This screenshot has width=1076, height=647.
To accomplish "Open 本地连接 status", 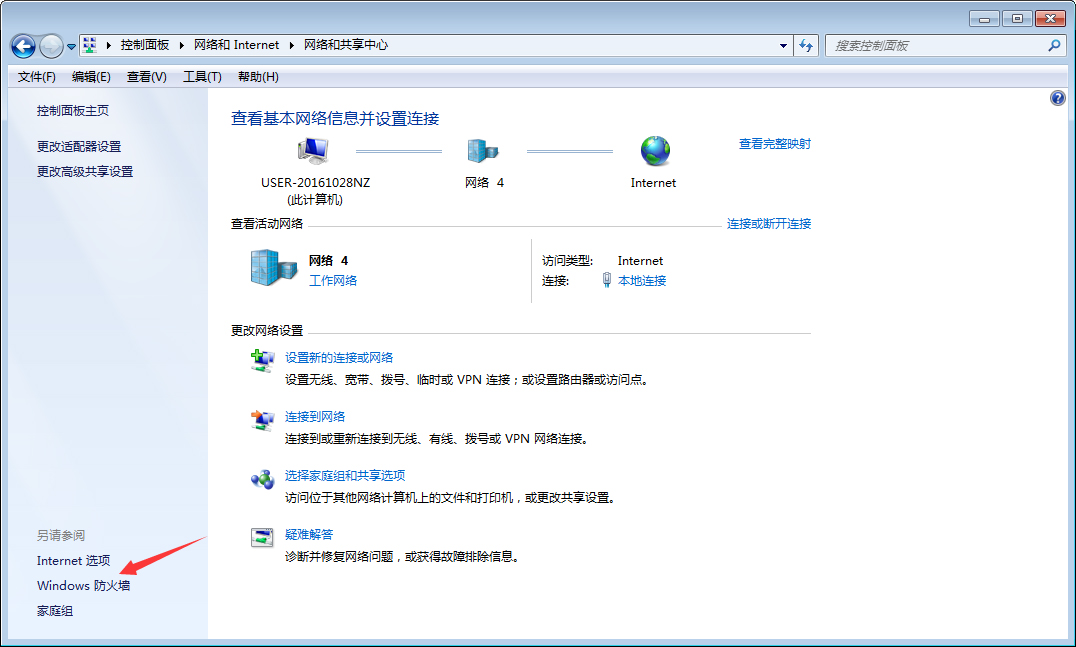I will pos(643,279).
